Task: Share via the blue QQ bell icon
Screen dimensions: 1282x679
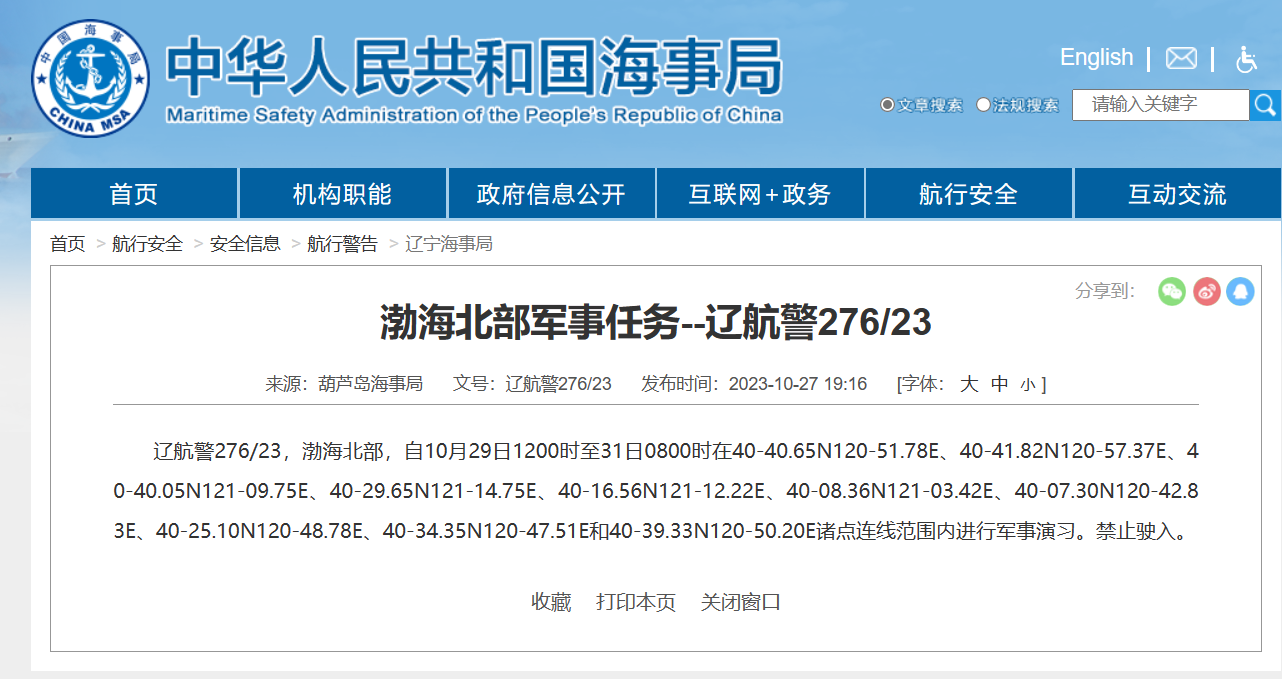Action: point(1241,291)
